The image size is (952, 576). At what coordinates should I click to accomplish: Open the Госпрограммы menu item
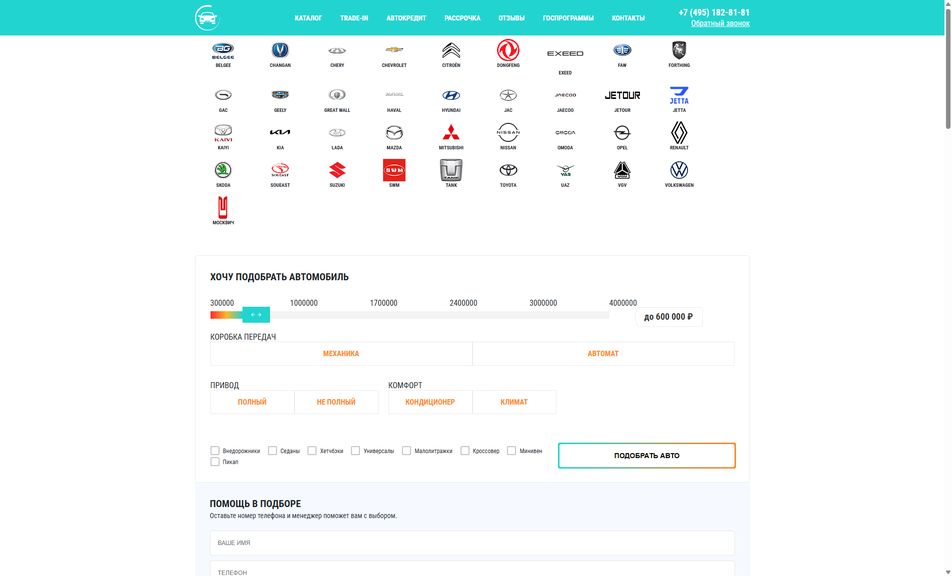click(x=568, y=18)
